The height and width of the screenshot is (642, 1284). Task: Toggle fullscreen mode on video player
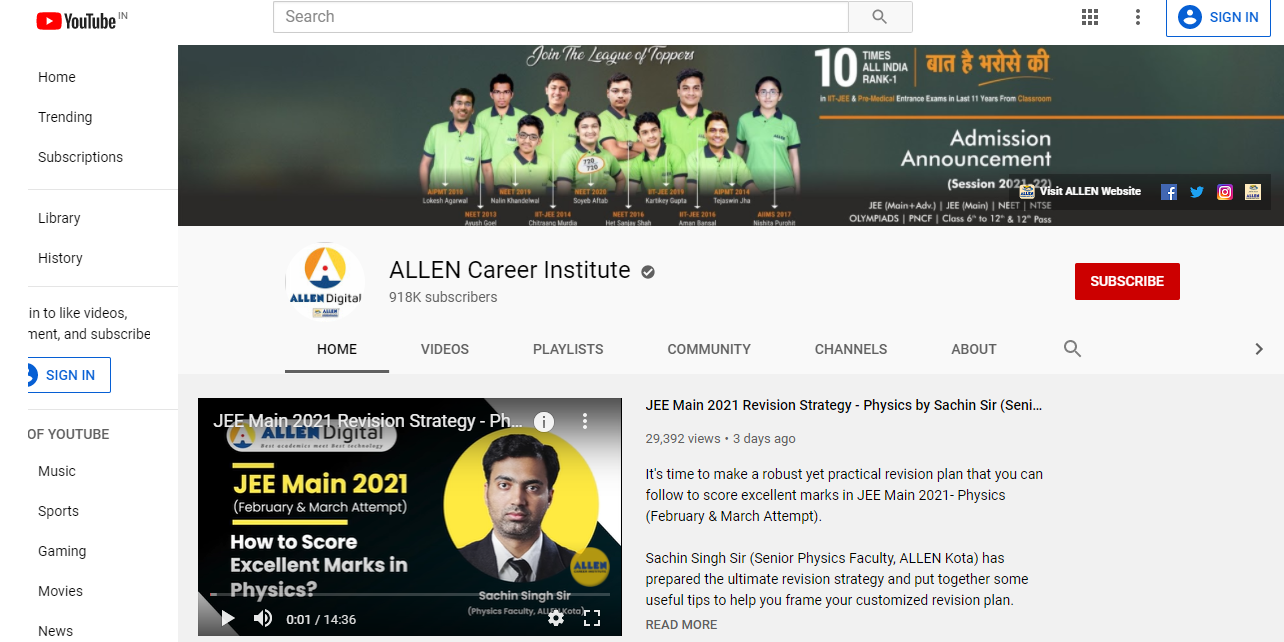pyautogui.click(x=592, y=618)
